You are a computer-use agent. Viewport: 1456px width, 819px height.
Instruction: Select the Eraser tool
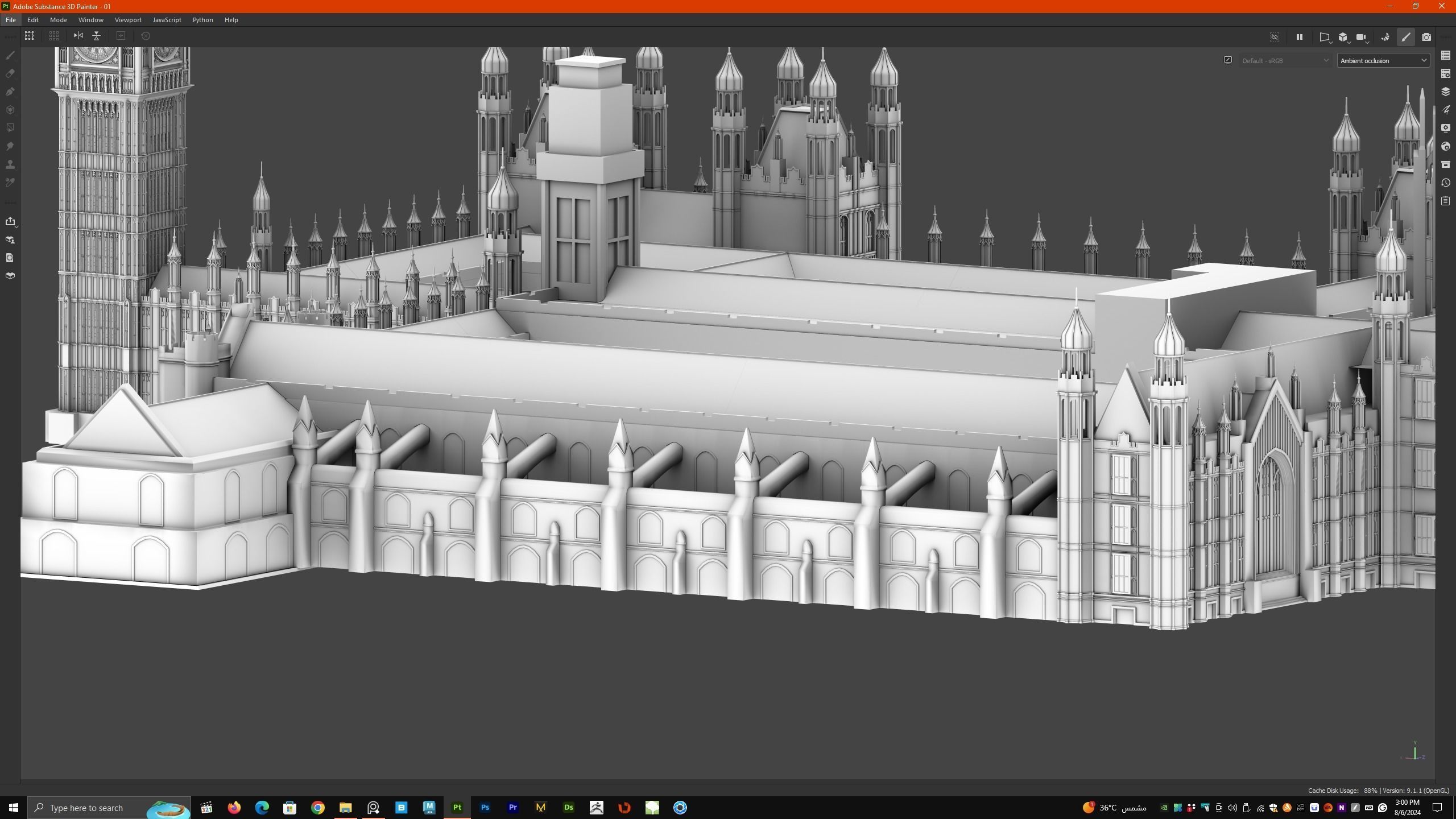10,73
